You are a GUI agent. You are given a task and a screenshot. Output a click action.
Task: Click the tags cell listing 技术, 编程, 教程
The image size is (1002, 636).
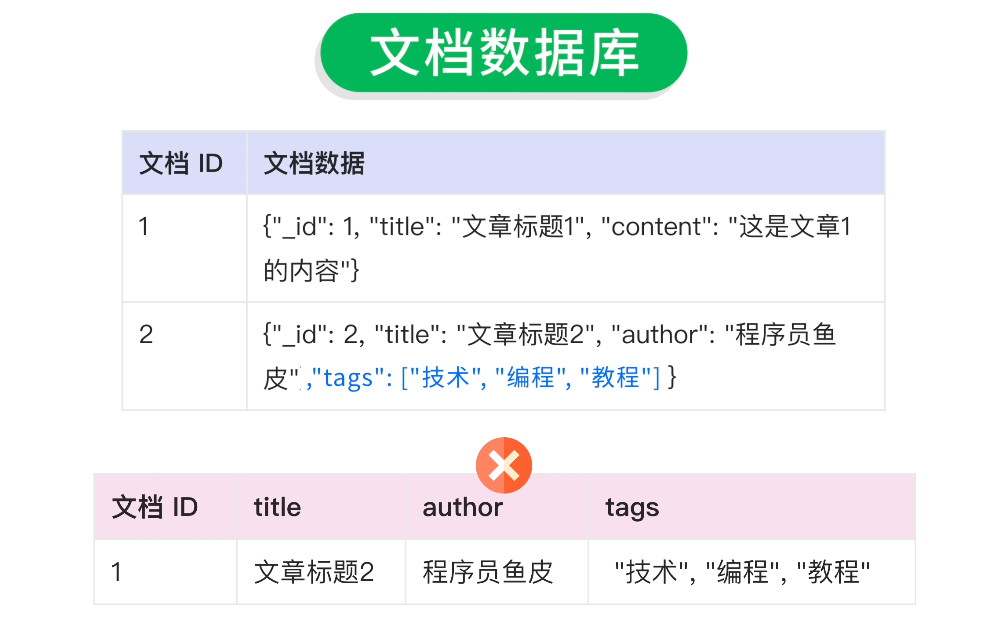[x=742, y=572]
